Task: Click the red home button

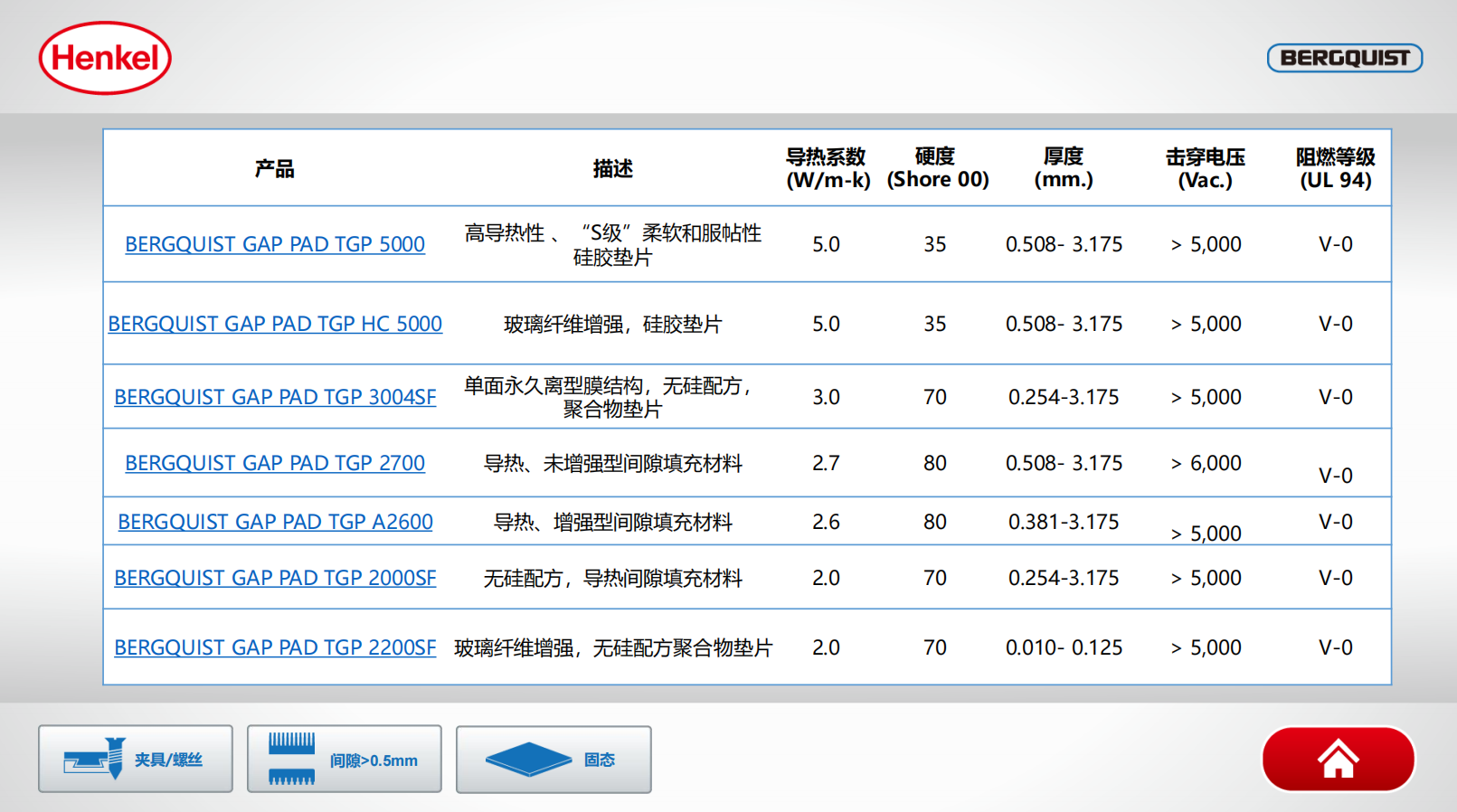Action: click(1338, 760)
